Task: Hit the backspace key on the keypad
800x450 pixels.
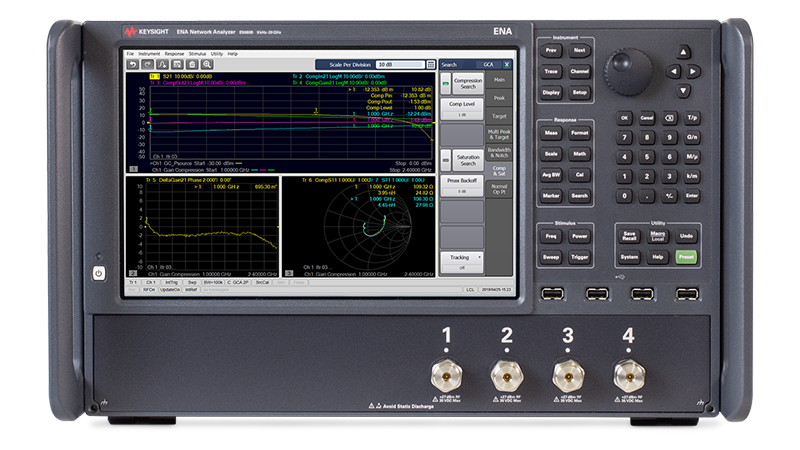Action: [669, 118]
